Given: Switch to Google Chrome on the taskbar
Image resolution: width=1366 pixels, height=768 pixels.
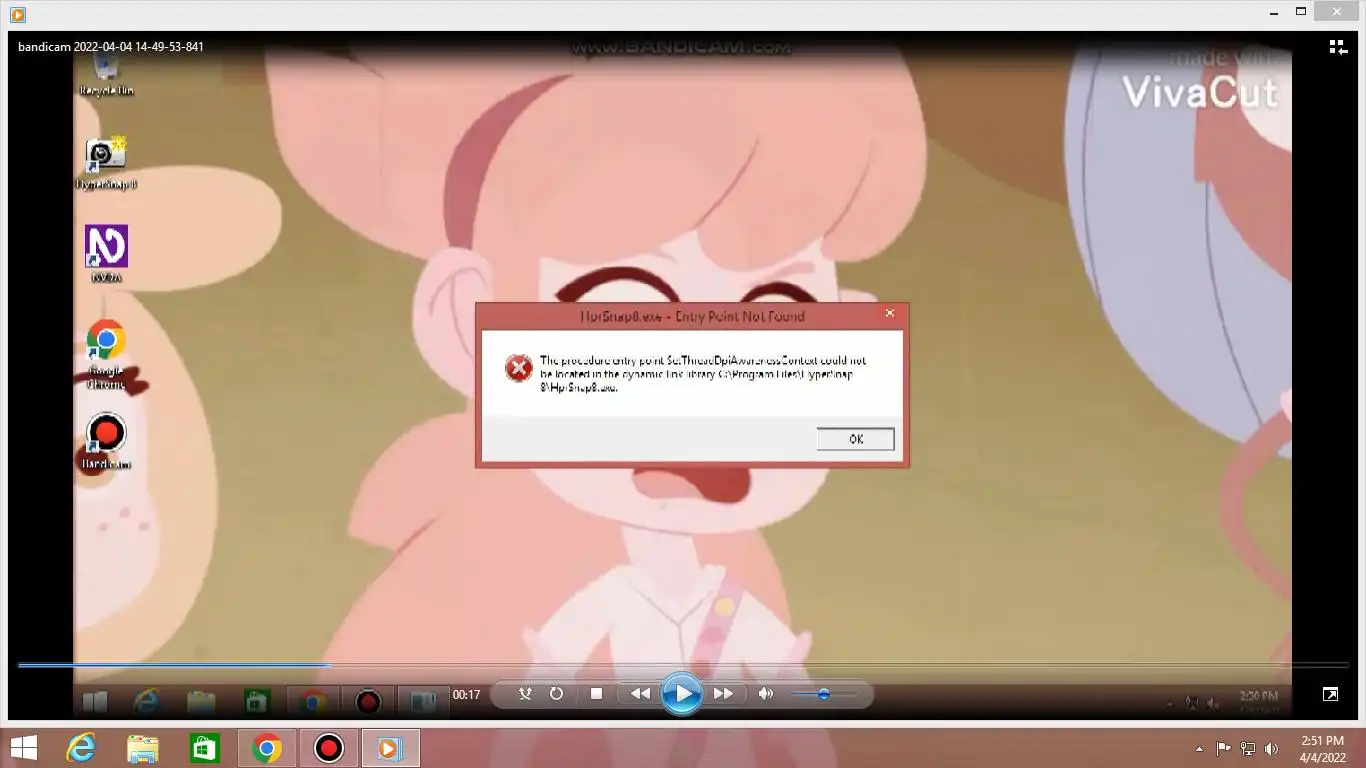Looking at the screenshot, I should 267,748.
